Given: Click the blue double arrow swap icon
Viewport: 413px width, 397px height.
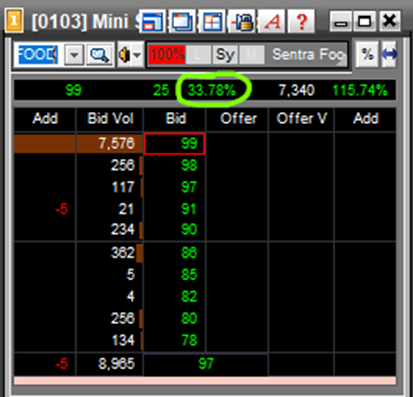Looking at the screenshot, I should tap(389, 54).
